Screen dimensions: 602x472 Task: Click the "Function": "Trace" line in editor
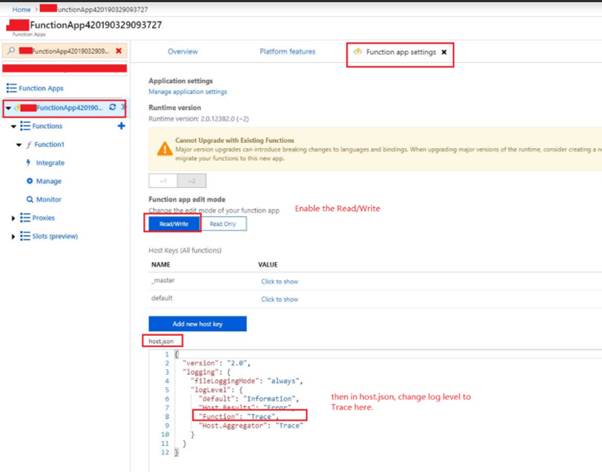pyautogui.click(x=238, y=416)
